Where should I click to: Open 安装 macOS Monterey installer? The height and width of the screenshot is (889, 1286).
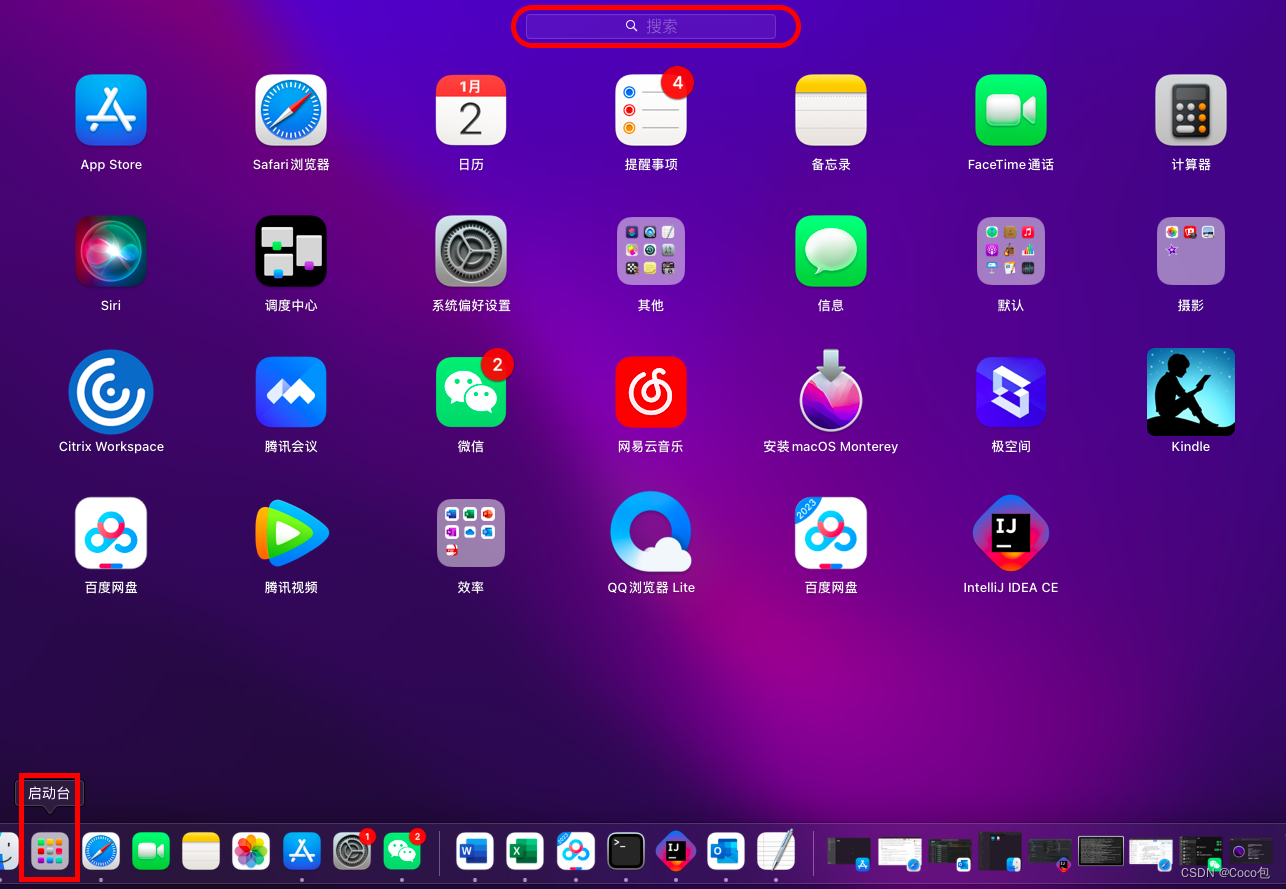831,391
